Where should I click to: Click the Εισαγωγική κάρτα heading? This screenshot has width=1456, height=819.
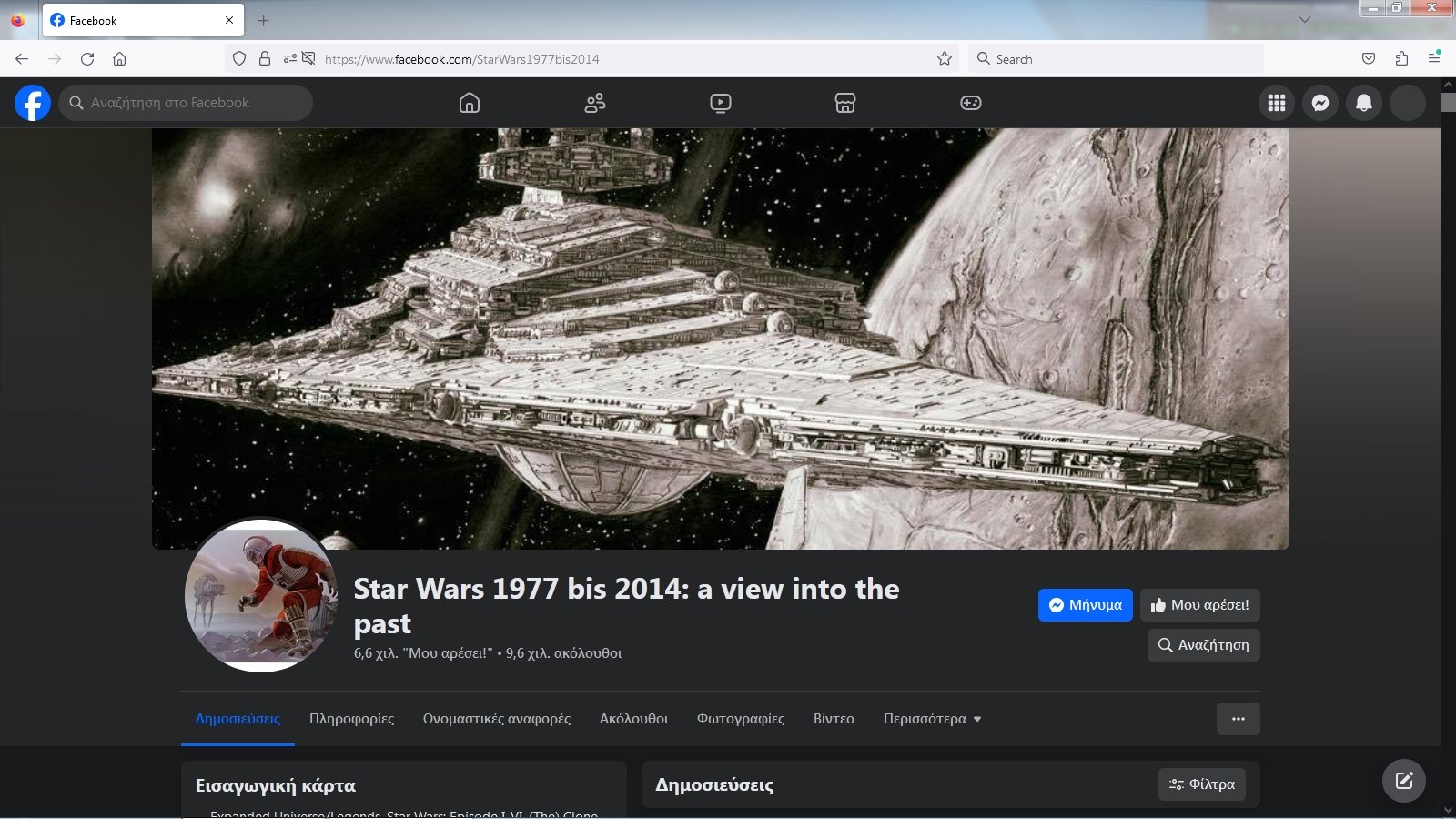[x=276, y=785]
